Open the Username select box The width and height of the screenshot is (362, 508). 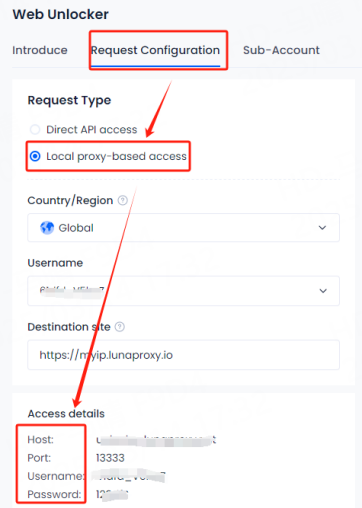pyautogui.click(x=183, y=291)
